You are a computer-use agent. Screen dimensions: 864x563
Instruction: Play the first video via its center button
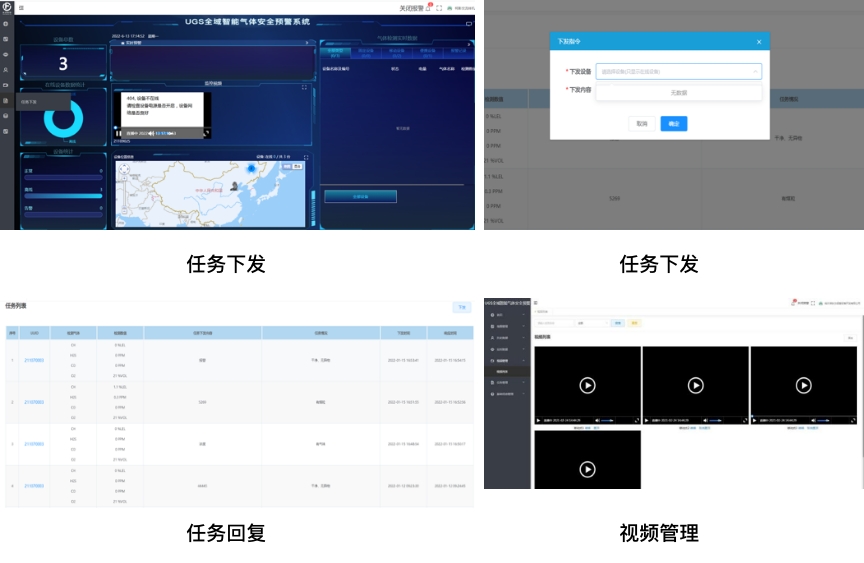(x=587, y=386)
